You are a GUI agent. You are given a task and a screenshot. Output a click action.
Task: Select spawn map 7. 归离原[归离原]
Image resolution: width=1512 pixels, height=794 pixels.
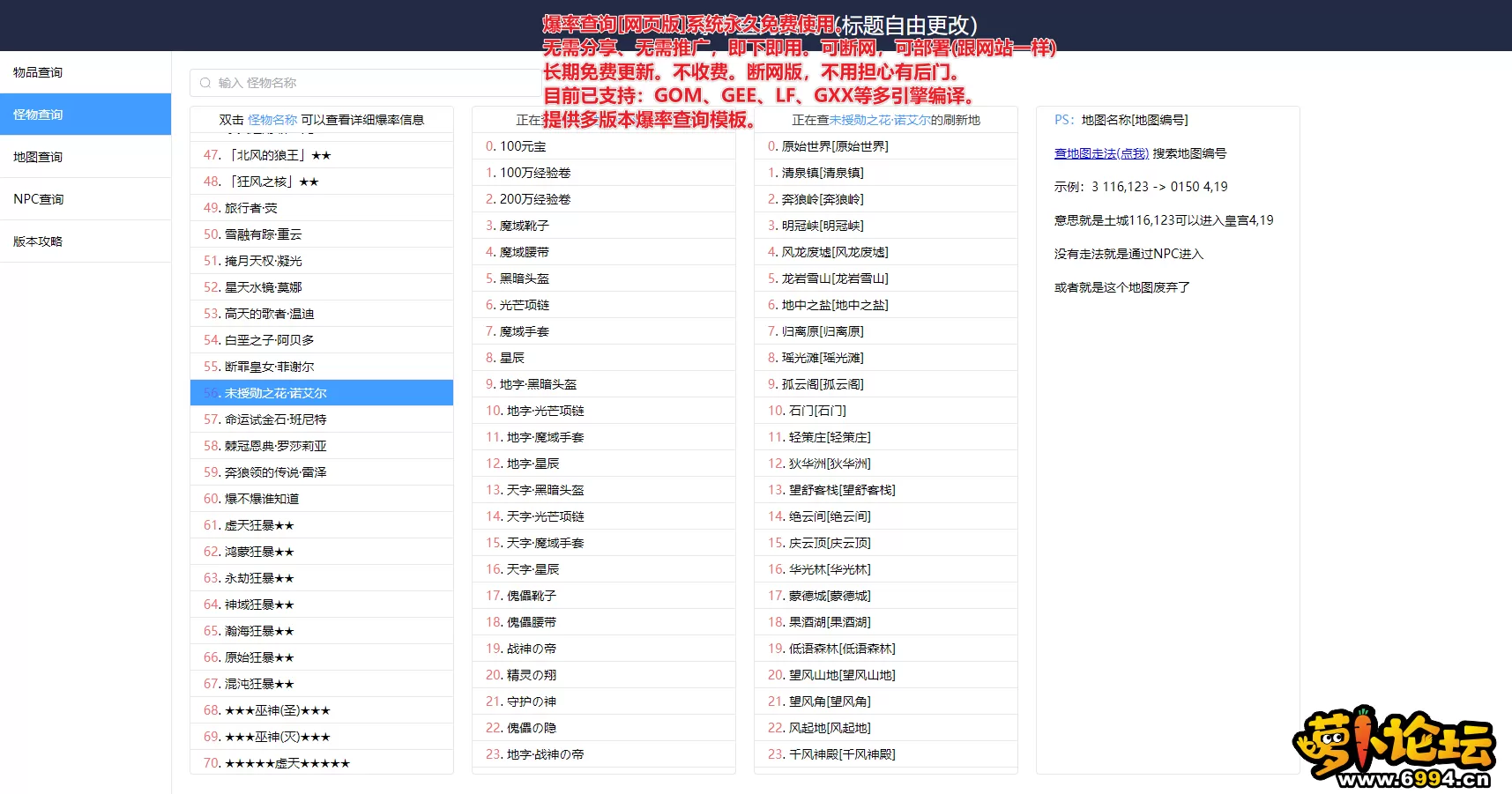point(886,331)
